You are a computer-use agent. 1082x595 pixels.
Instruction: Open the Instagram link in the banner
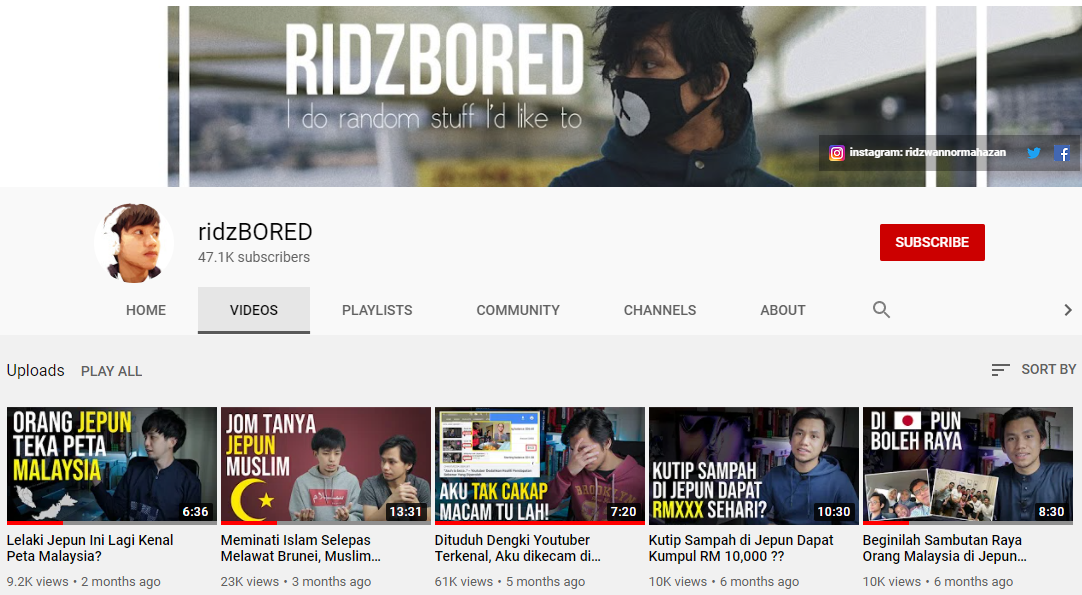click(x=918, y=153)
